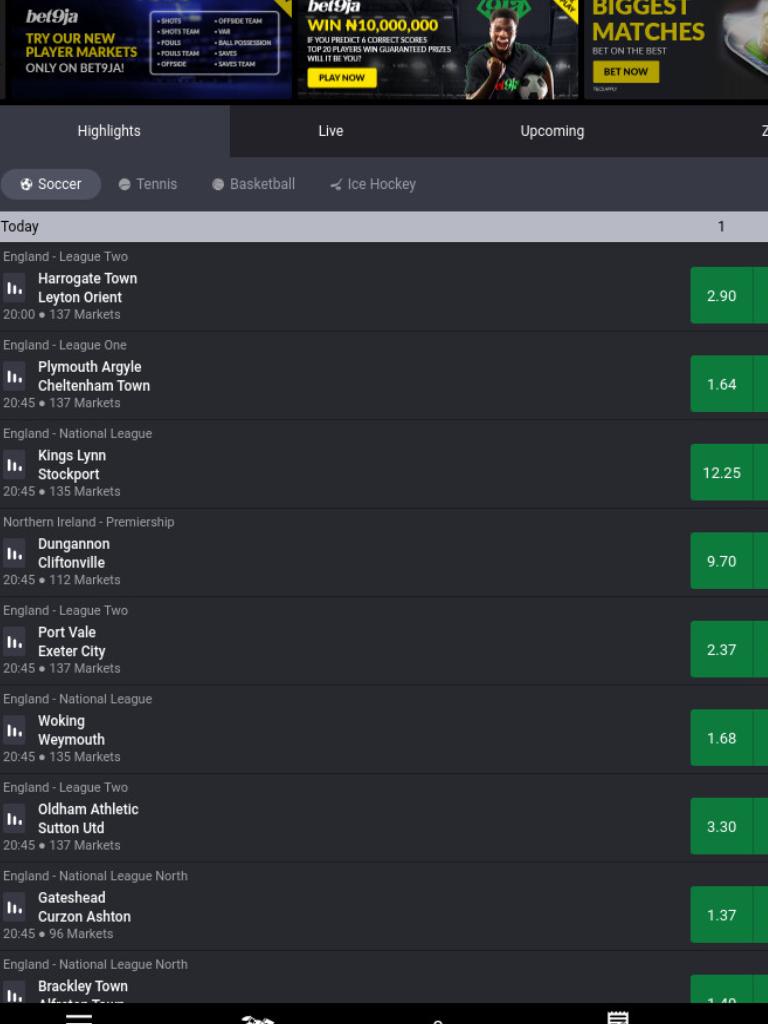Open stats icon for Gateshead match
Image resolution: width=768 pixels, height=1024 pixels.
click(x=14, y=908)
